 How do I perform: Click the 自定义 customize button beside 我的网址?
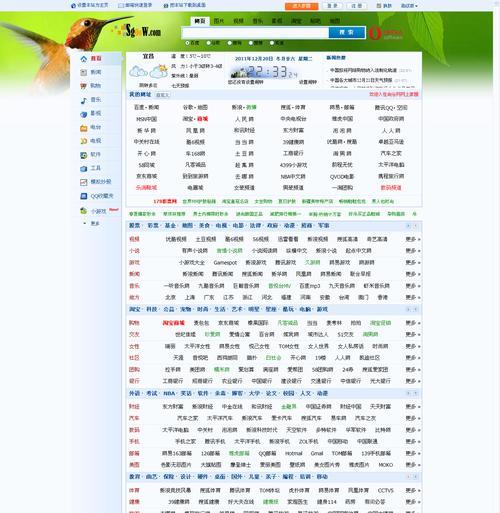[x=162, y=95]
